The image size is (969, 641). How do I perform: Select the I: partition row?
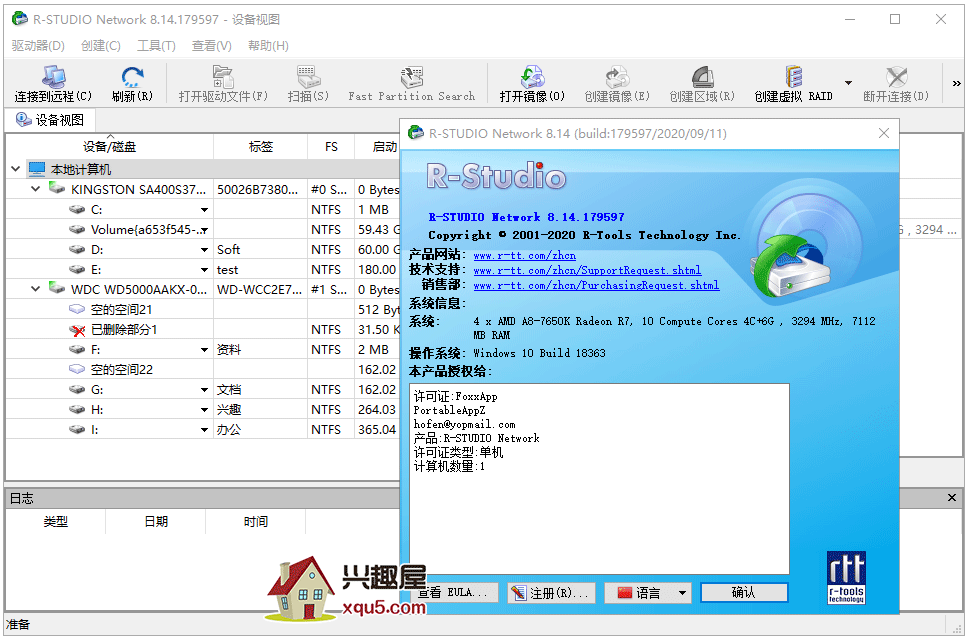203,429
